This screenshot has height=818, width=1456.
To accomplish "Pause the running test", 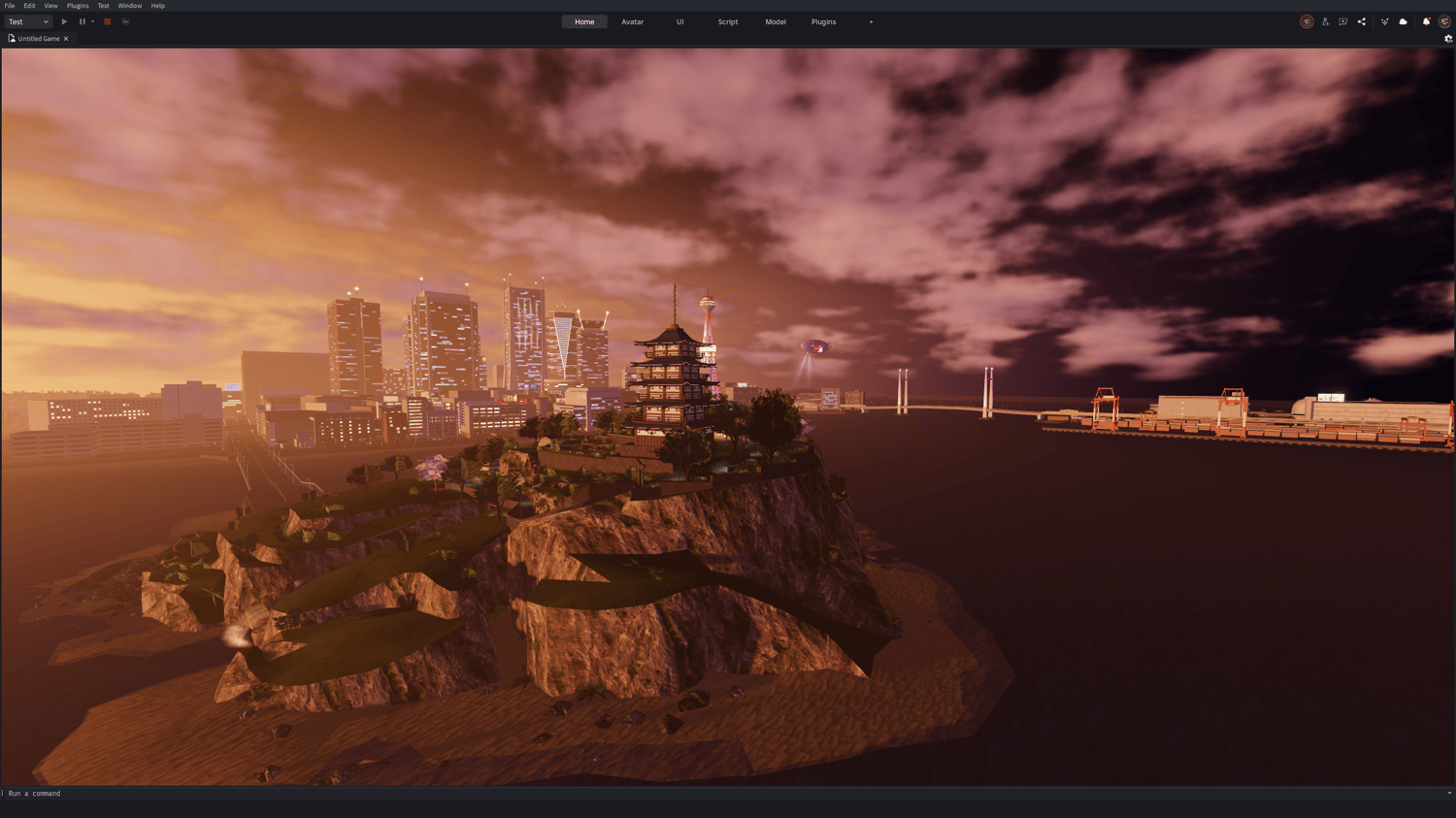I will point(83,21).
